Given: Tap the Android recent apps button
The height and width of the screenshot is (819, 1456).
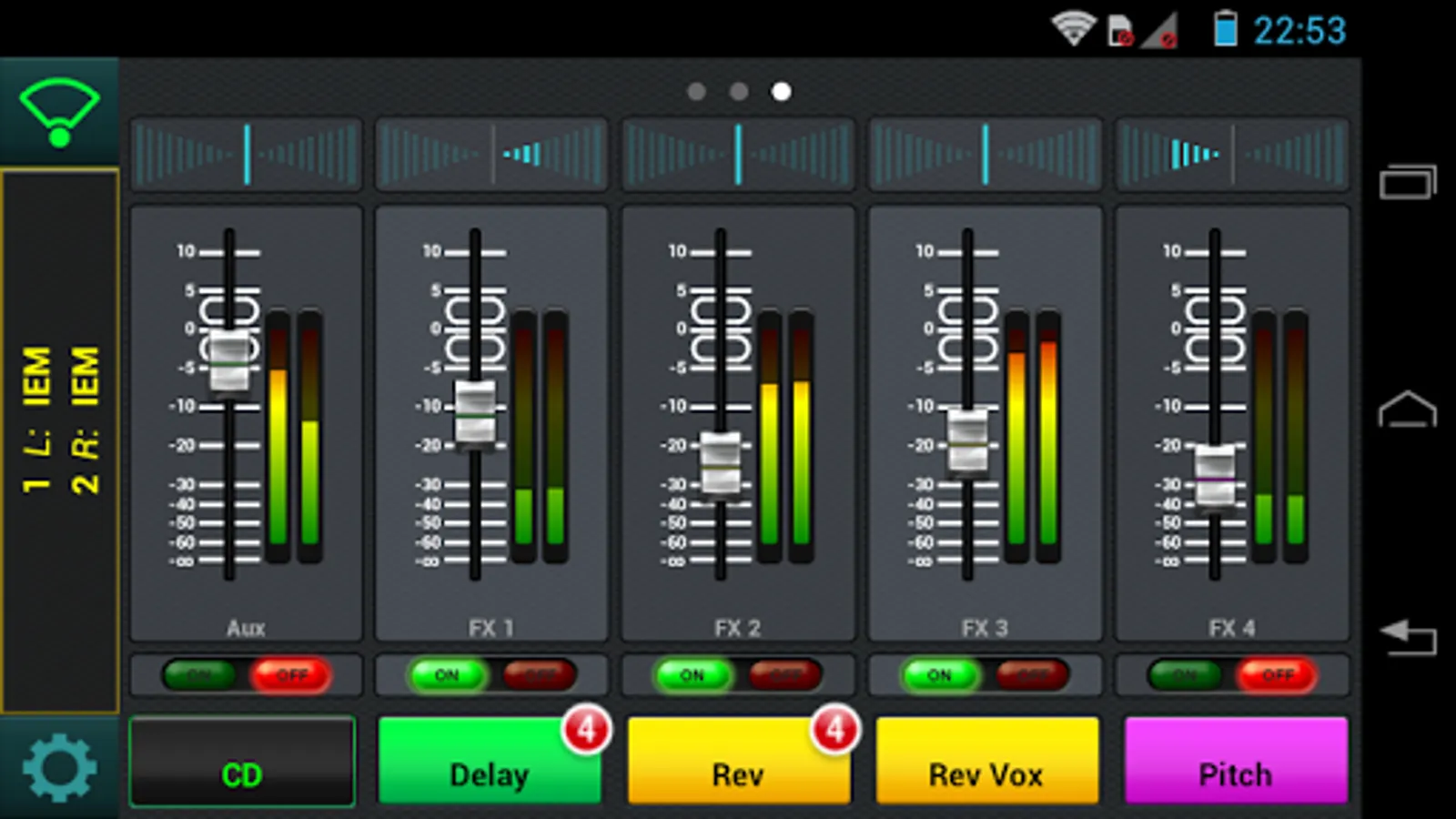Looking at the screenshot, I should click(1408, 181).
